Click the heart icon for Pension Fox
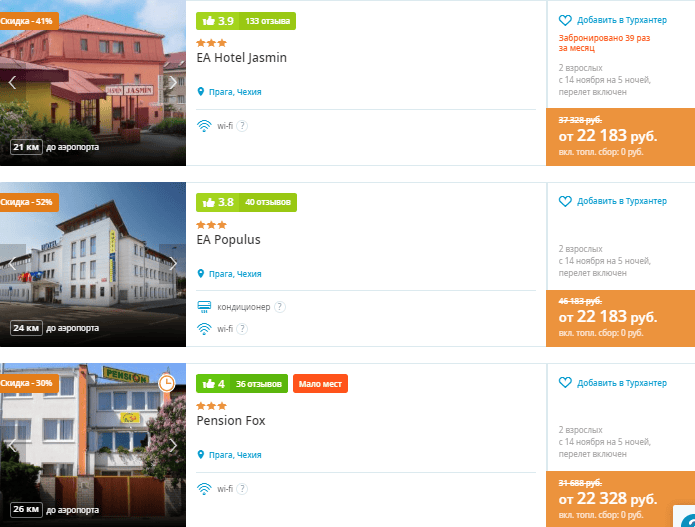 (565, 383)
